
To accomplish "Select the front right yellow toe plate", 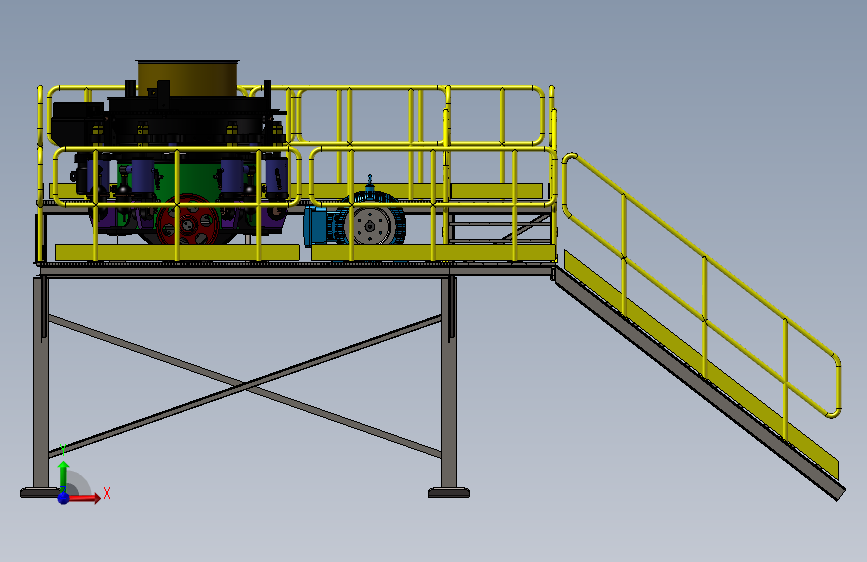I will point(433,252).
